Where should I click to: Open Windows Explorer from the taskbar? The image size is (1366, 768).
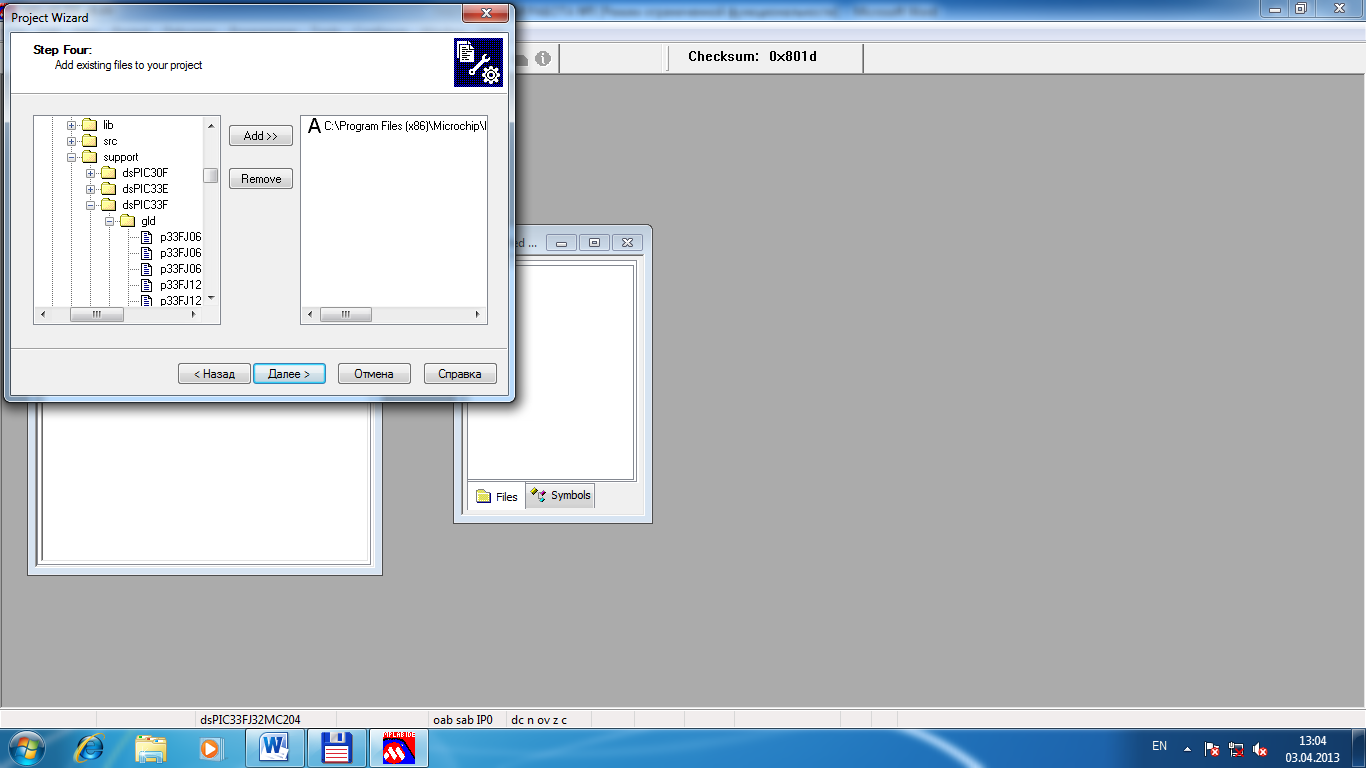pos(151,748)
